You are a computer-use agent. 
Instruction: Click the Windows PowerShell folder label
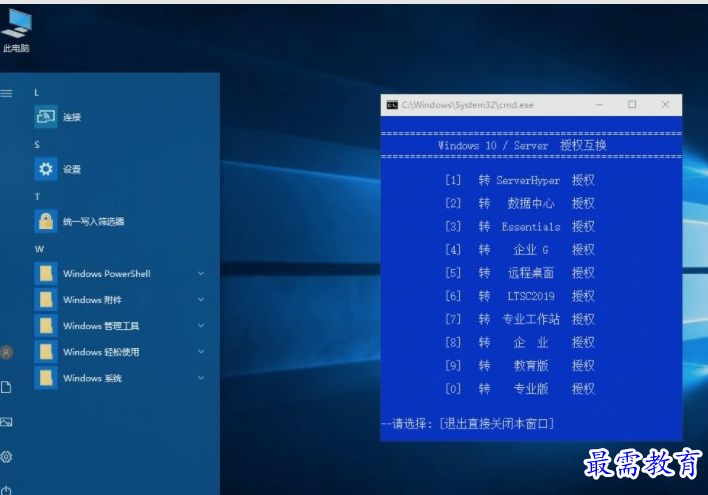pyautogui.click(x=107, y=274)
